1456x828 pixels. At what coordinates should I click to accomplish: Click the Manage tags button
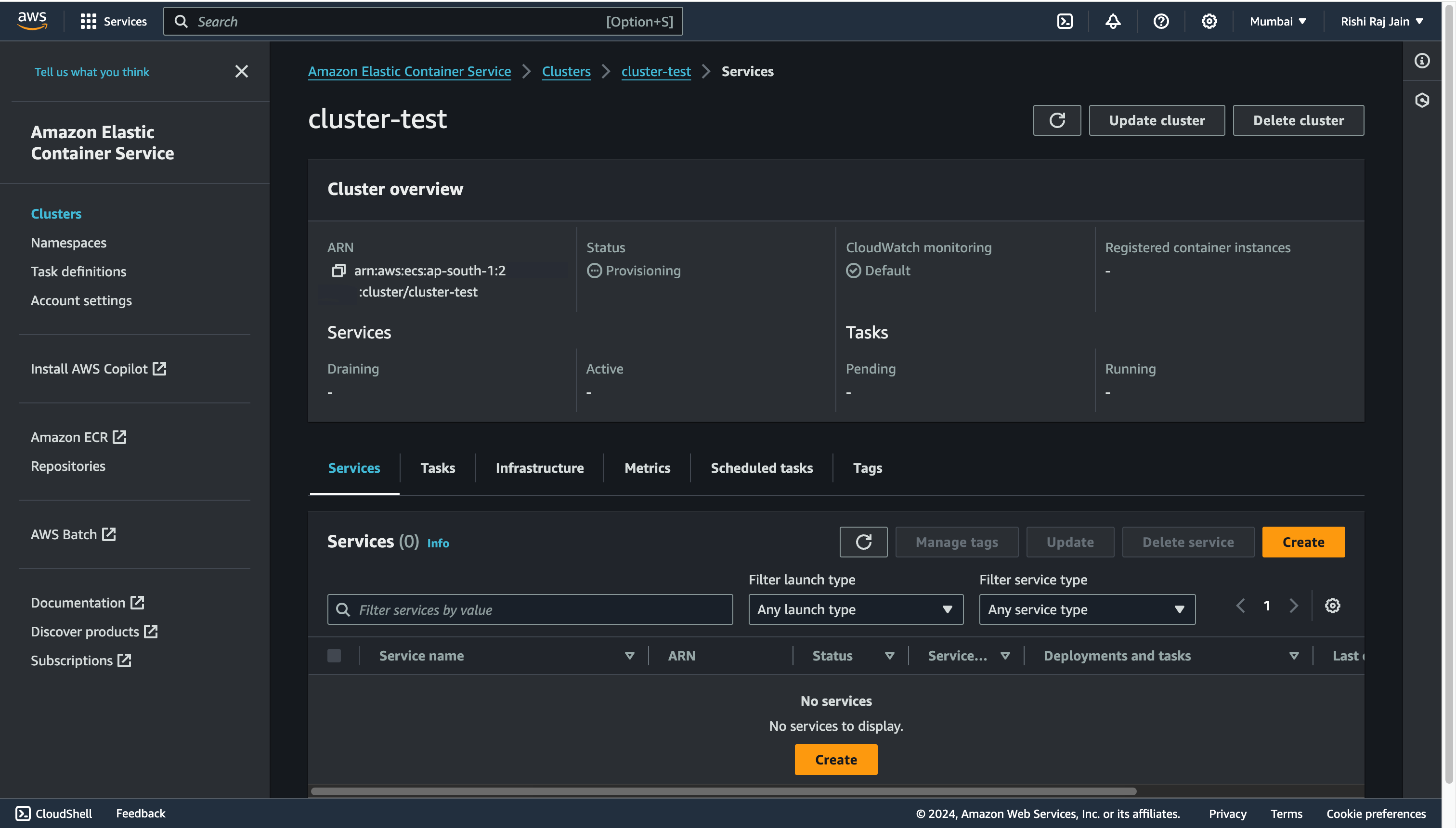coord(957,542)
